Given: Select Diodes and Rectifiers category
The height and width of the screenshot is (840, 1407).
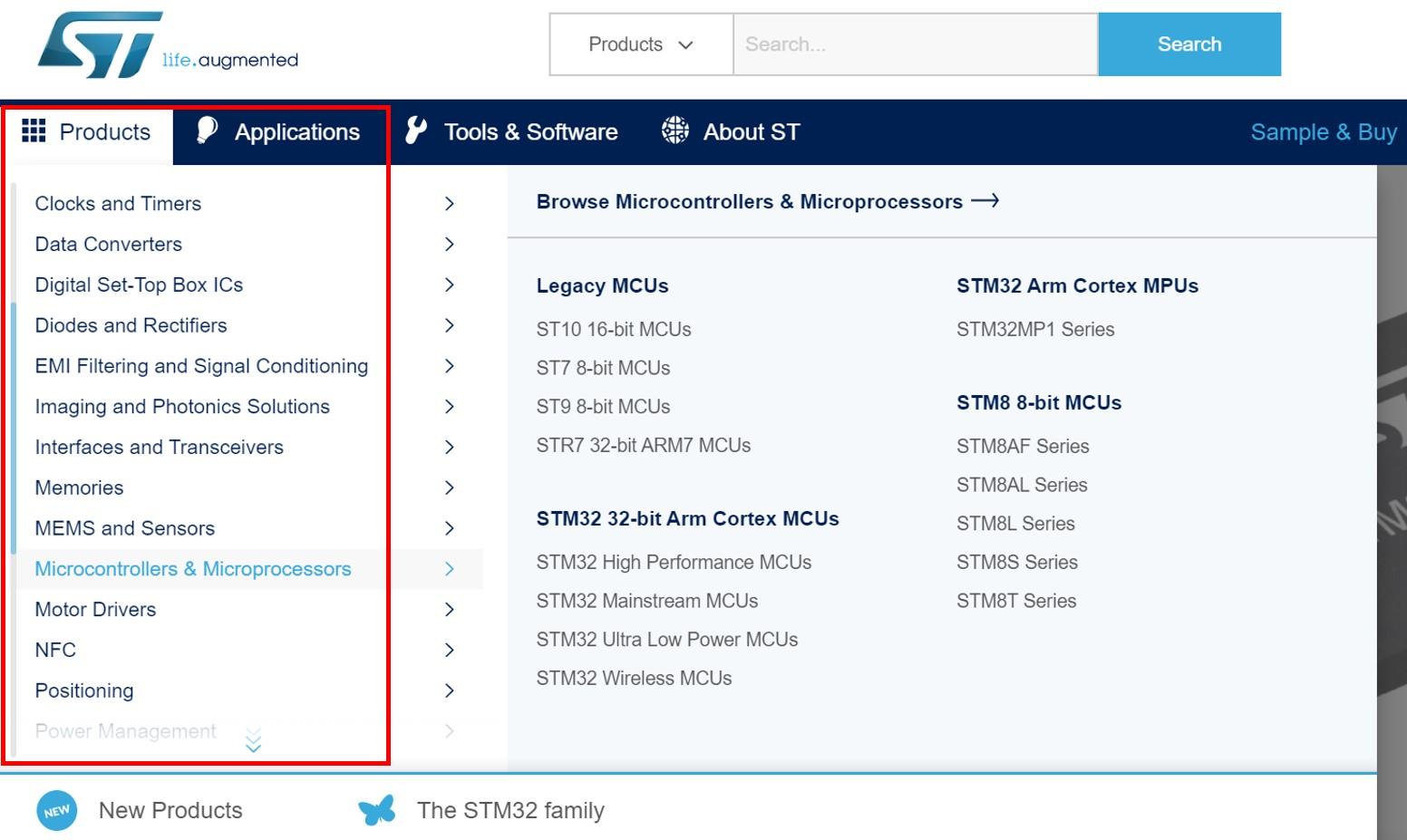Looking at the screenshot, I should [x=131, y=325].
